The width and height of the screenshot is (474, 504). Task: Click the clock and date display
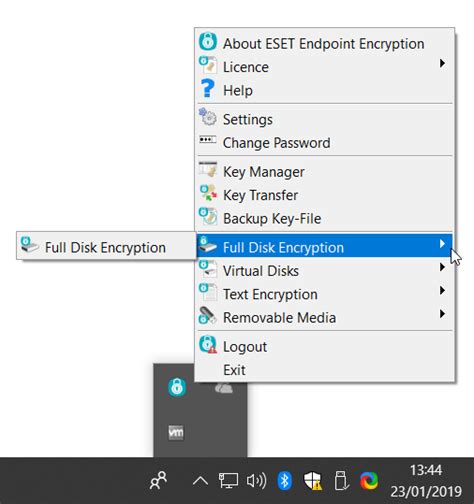pyautogui.click(x=426, y=481)
